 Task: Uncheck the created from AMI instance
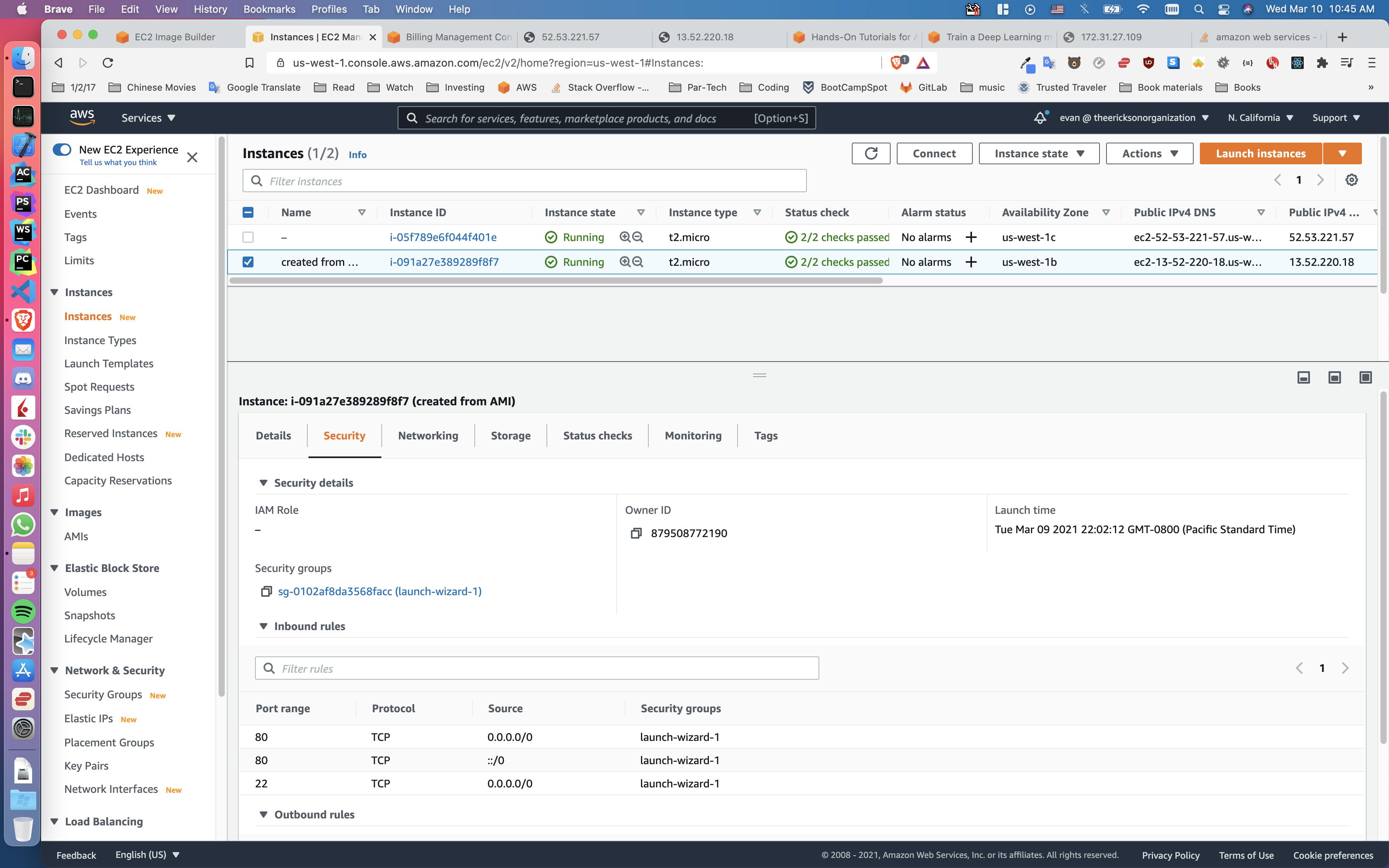coord(248,262)
